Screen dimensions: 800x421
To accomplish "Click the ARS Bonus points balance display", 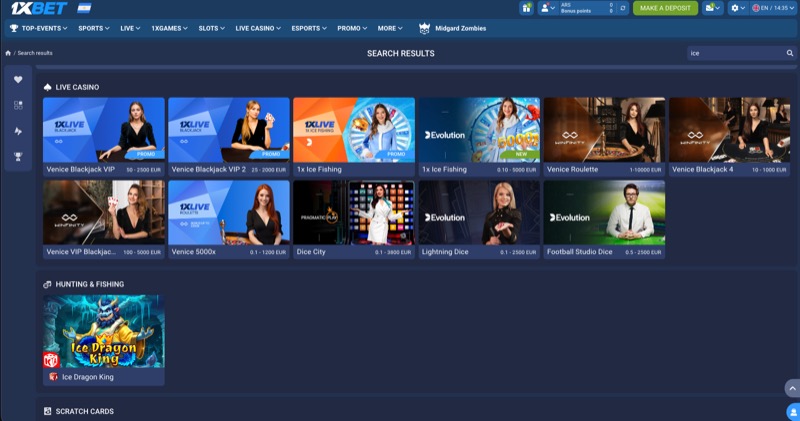I will pos(587,8).
